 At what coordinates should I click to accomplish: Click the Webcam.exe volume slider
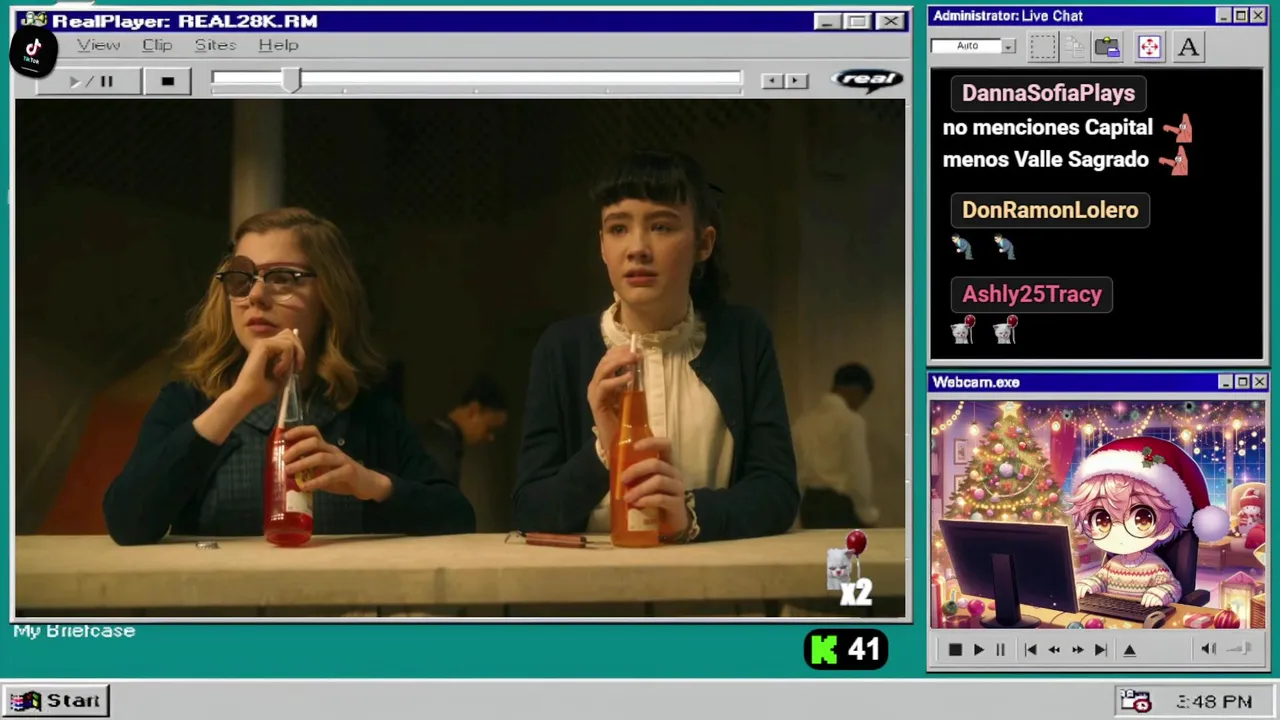coord(1239,649)
